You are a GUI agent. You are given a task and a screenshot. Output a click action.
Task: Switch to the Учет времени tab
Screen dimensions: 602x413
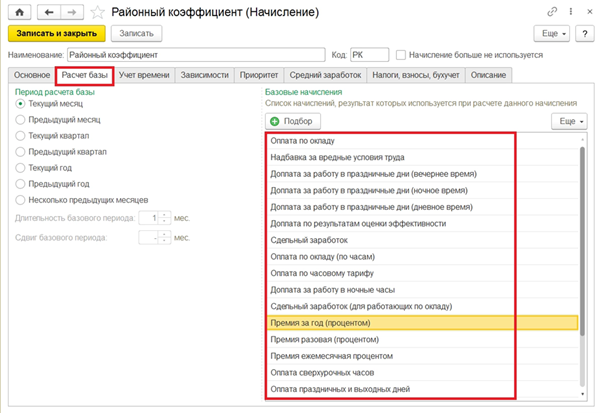(145, 75)
